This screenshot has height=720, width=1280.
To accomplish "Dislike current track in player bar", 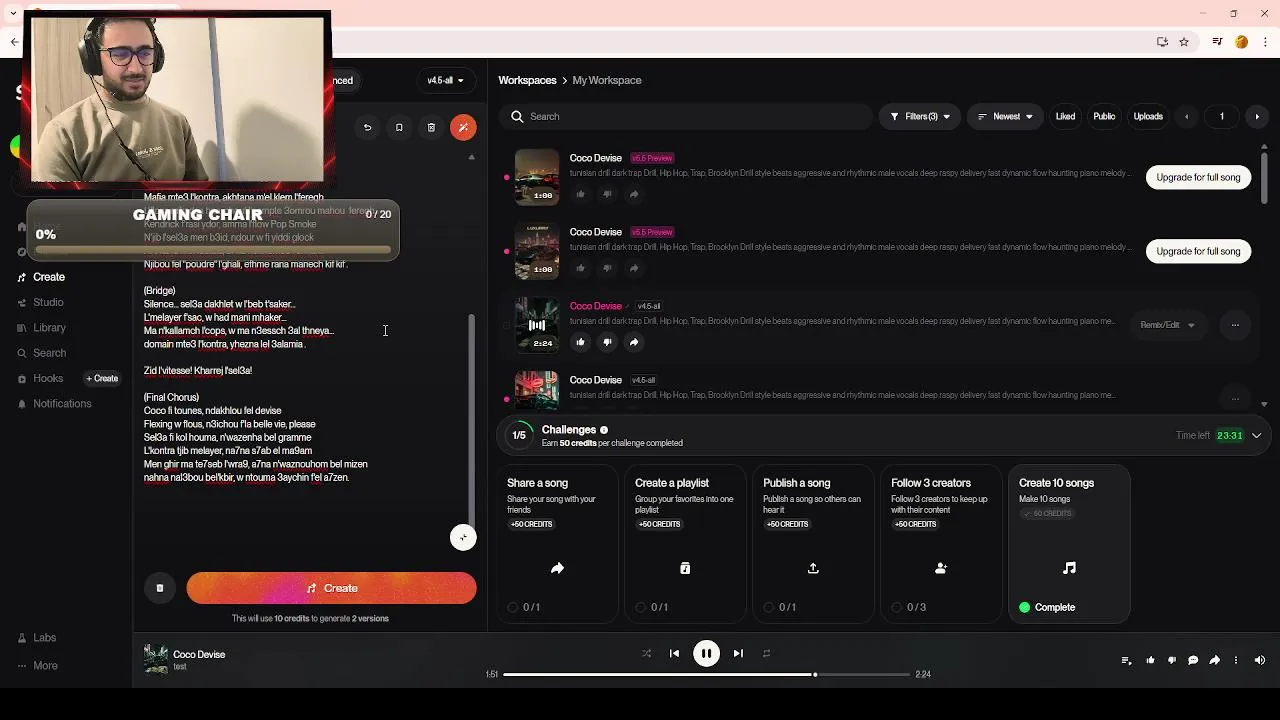I will click(1172, 660).
